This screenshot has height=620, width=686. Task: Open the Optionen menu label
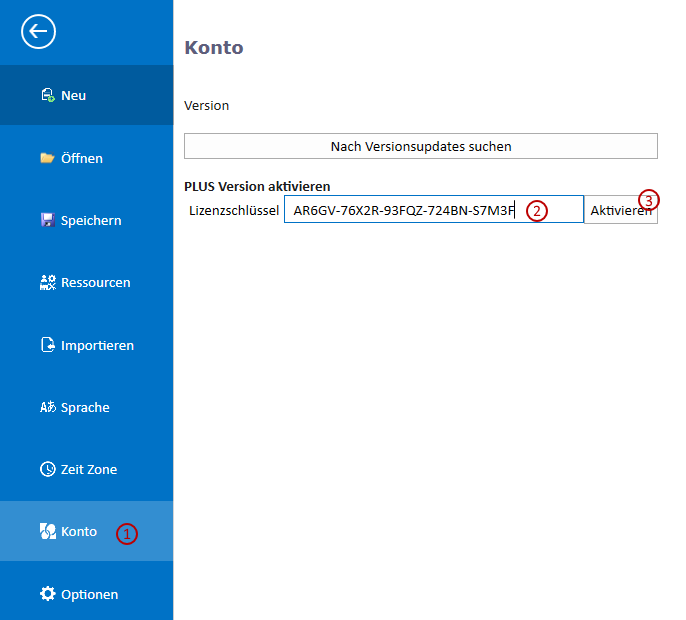(89, 594)
